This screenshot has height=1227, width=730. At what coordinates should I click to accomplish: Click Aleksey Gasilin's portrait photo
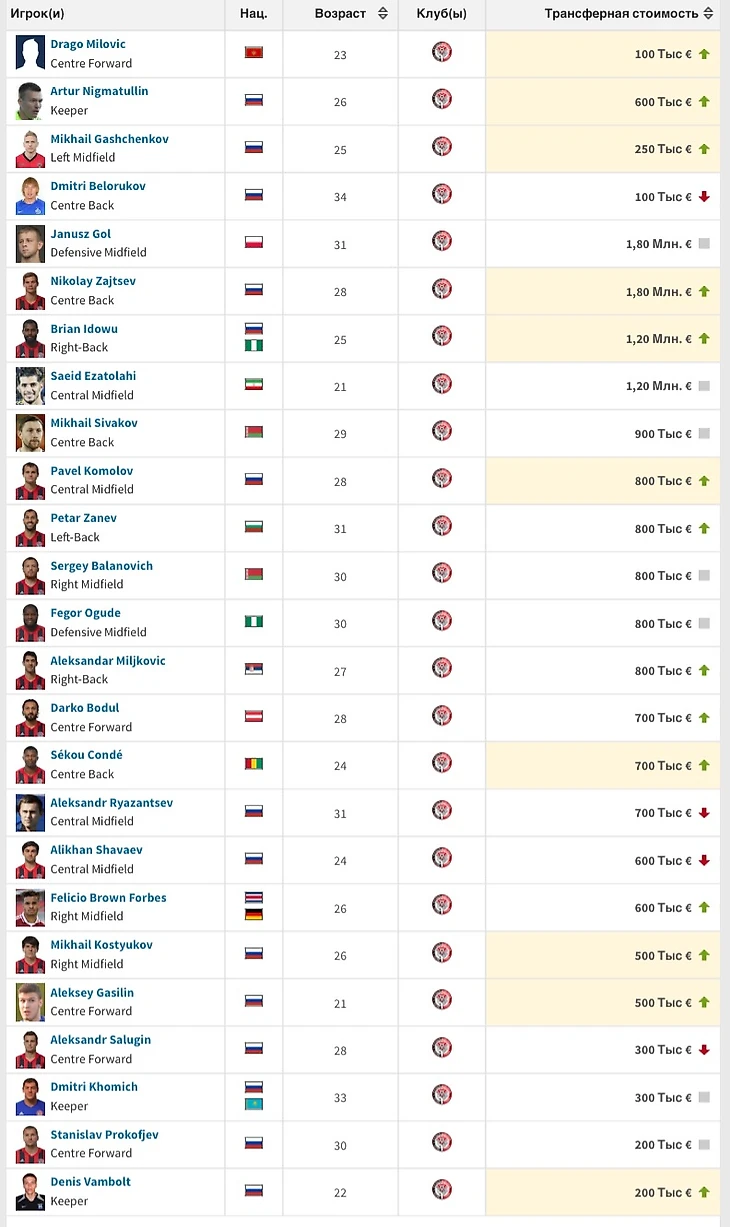tap(31, 1002)
